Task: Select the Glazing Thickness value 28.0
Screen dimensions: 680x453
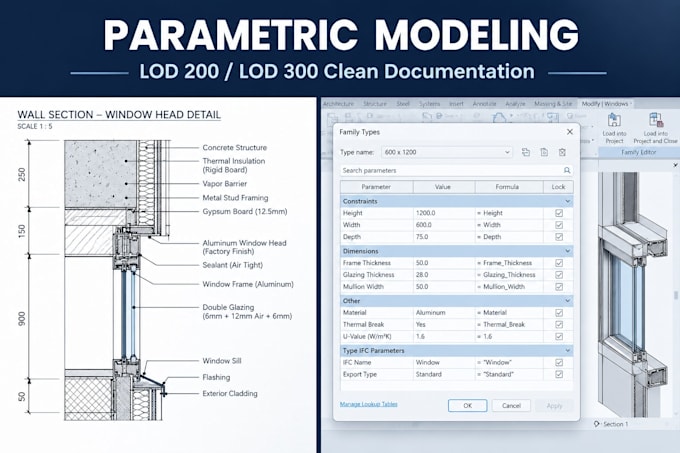Action: pos(444,275)
